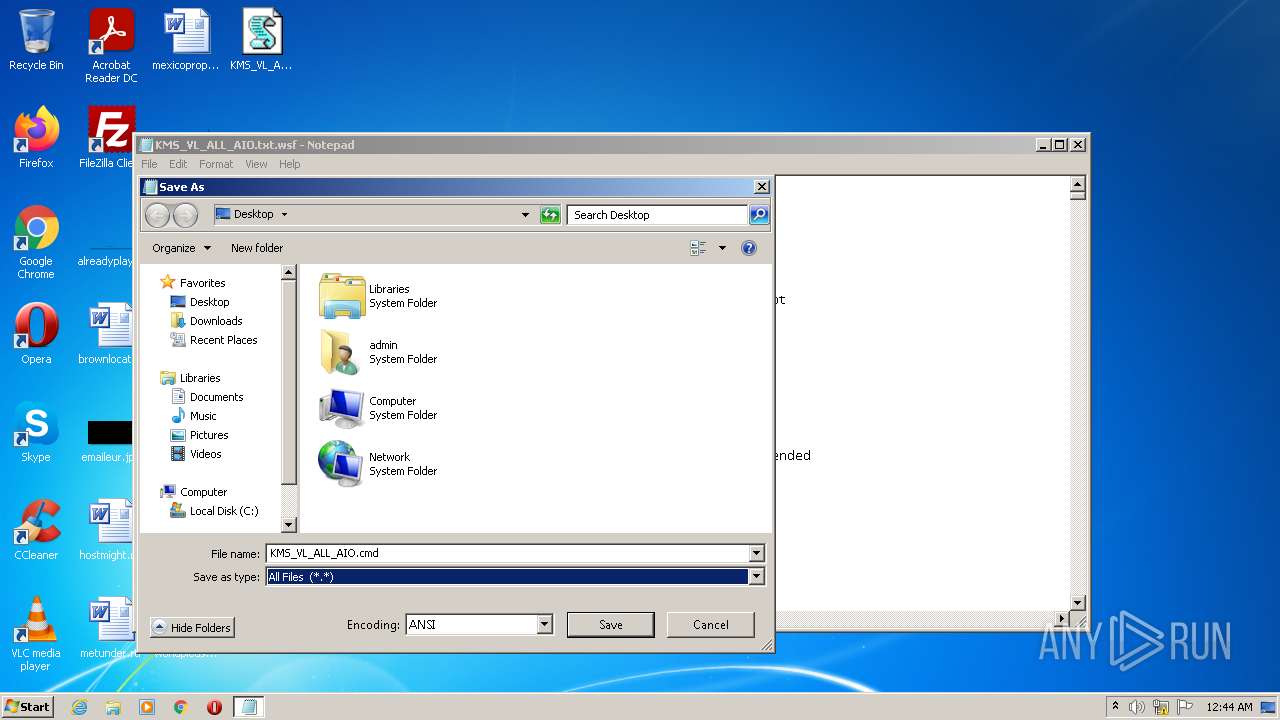Select Desktop under Favorites
This screenshot has width=1280, height=720.
pos(200,302)
